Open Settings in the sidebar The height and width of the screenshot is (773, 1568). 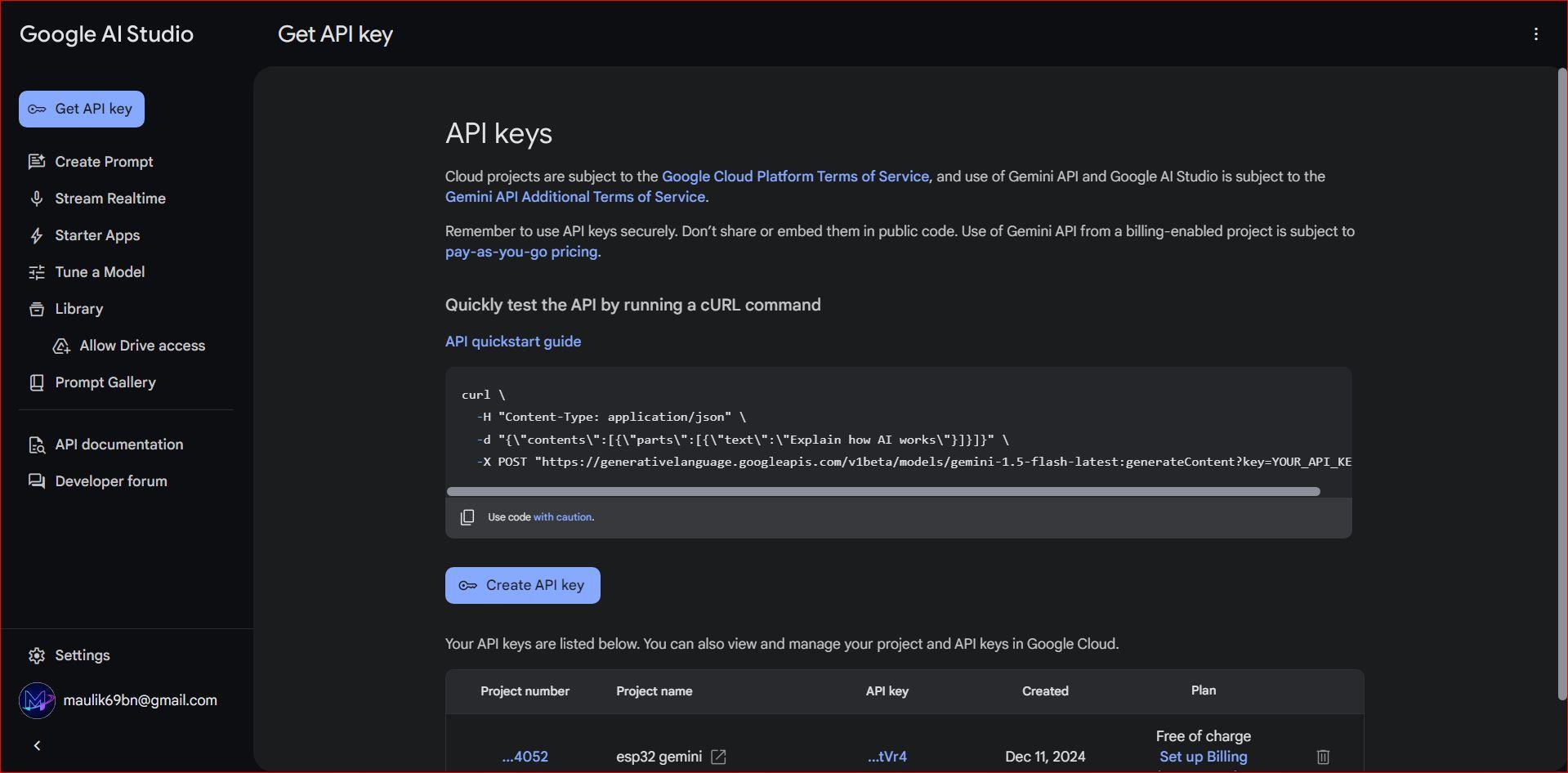[83, 655]
